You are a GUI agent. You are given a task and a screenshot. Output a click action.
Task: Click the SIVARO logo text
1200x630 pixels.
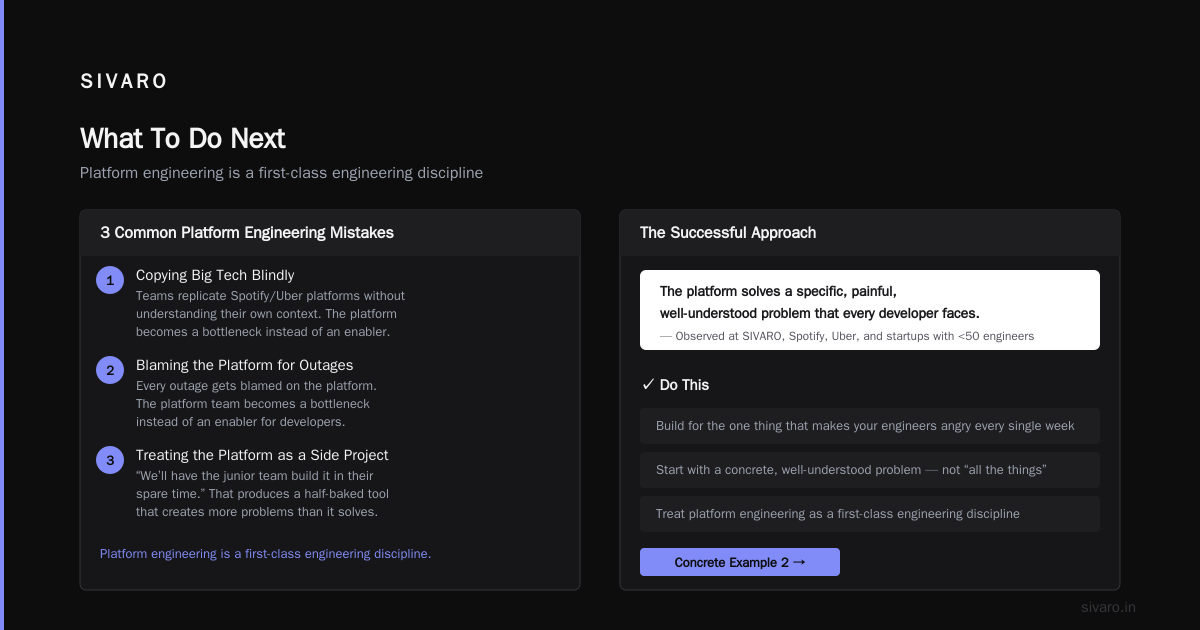point(124,81)
